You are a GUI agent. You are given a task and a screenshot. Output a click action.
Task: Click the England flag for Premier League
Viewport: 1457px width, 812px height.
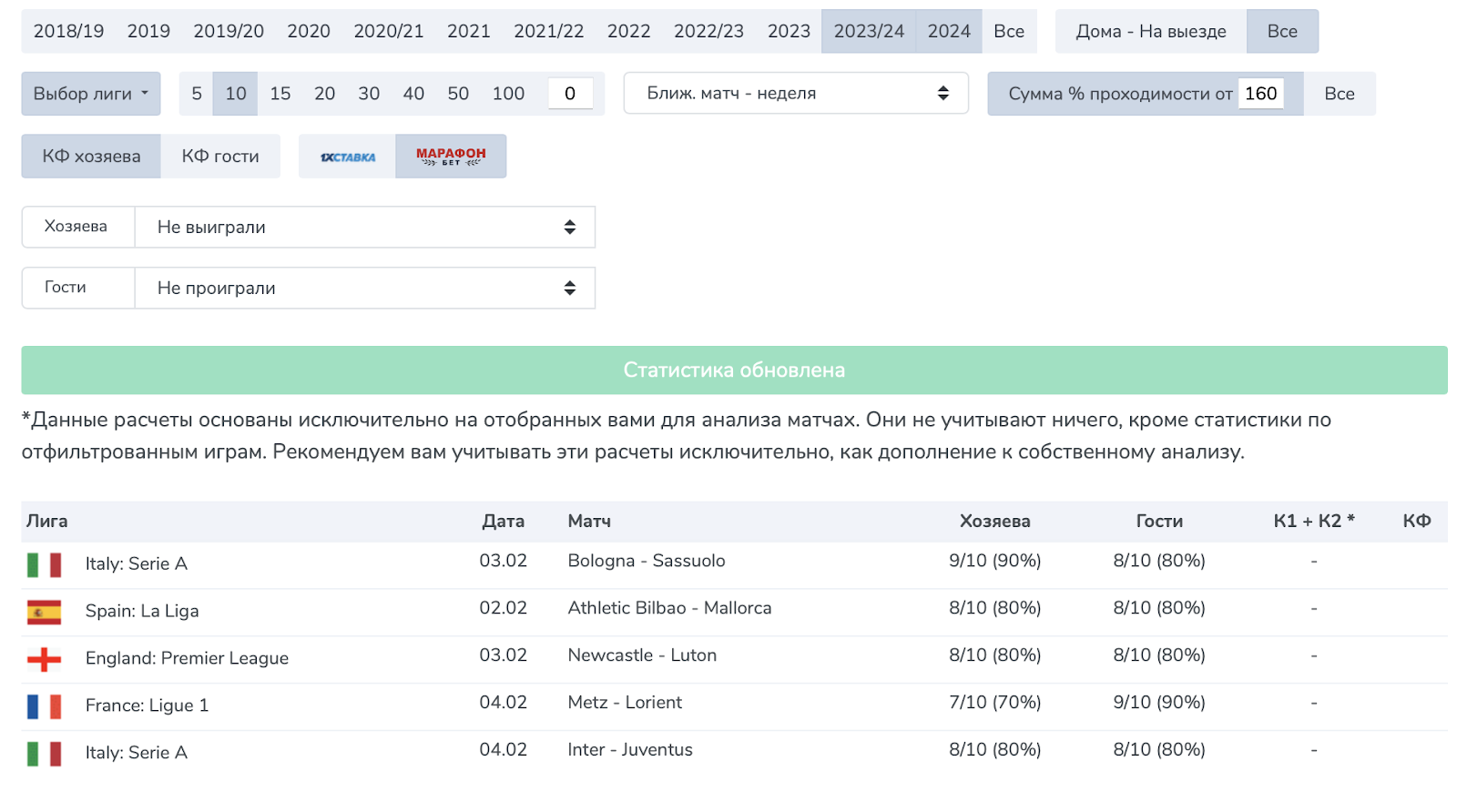coord(44,660)
